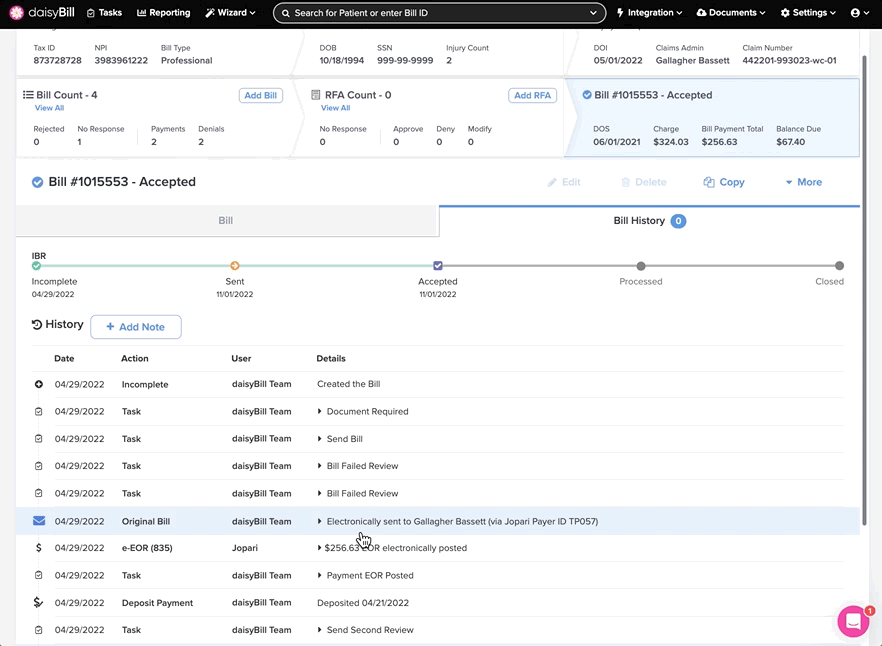Click the plus icon beside Incomplete action

click(x=39, y=384)
